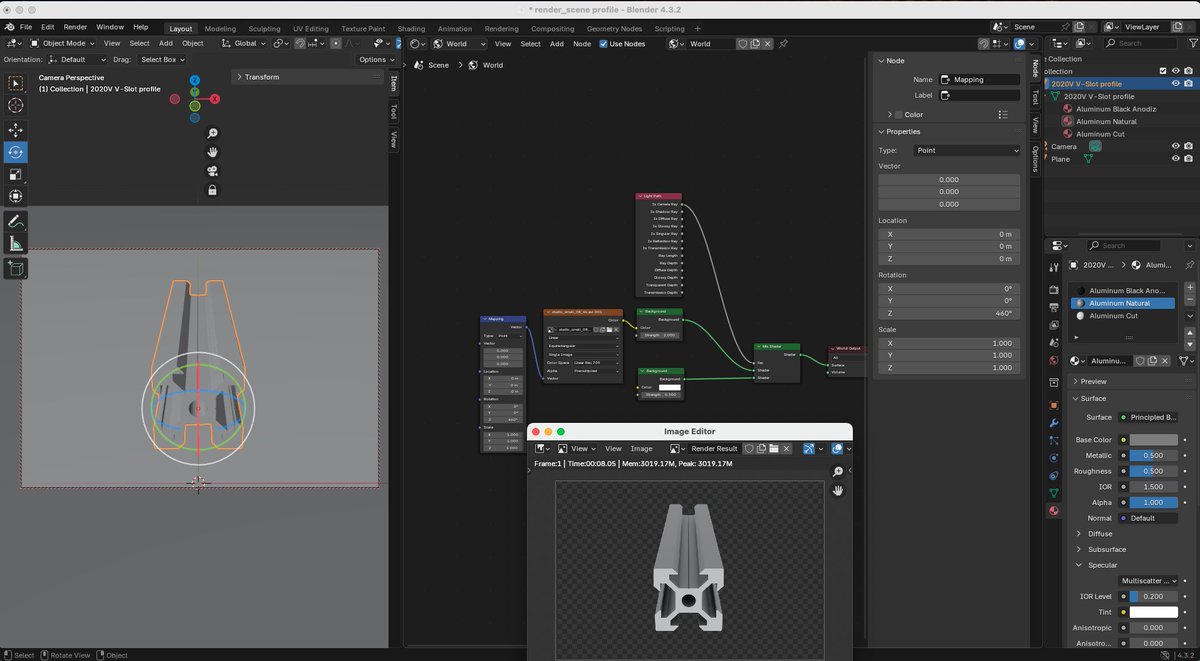Hide the Camera object in outliner
Screen dimensions: 1200x661
pos(1176,146)
